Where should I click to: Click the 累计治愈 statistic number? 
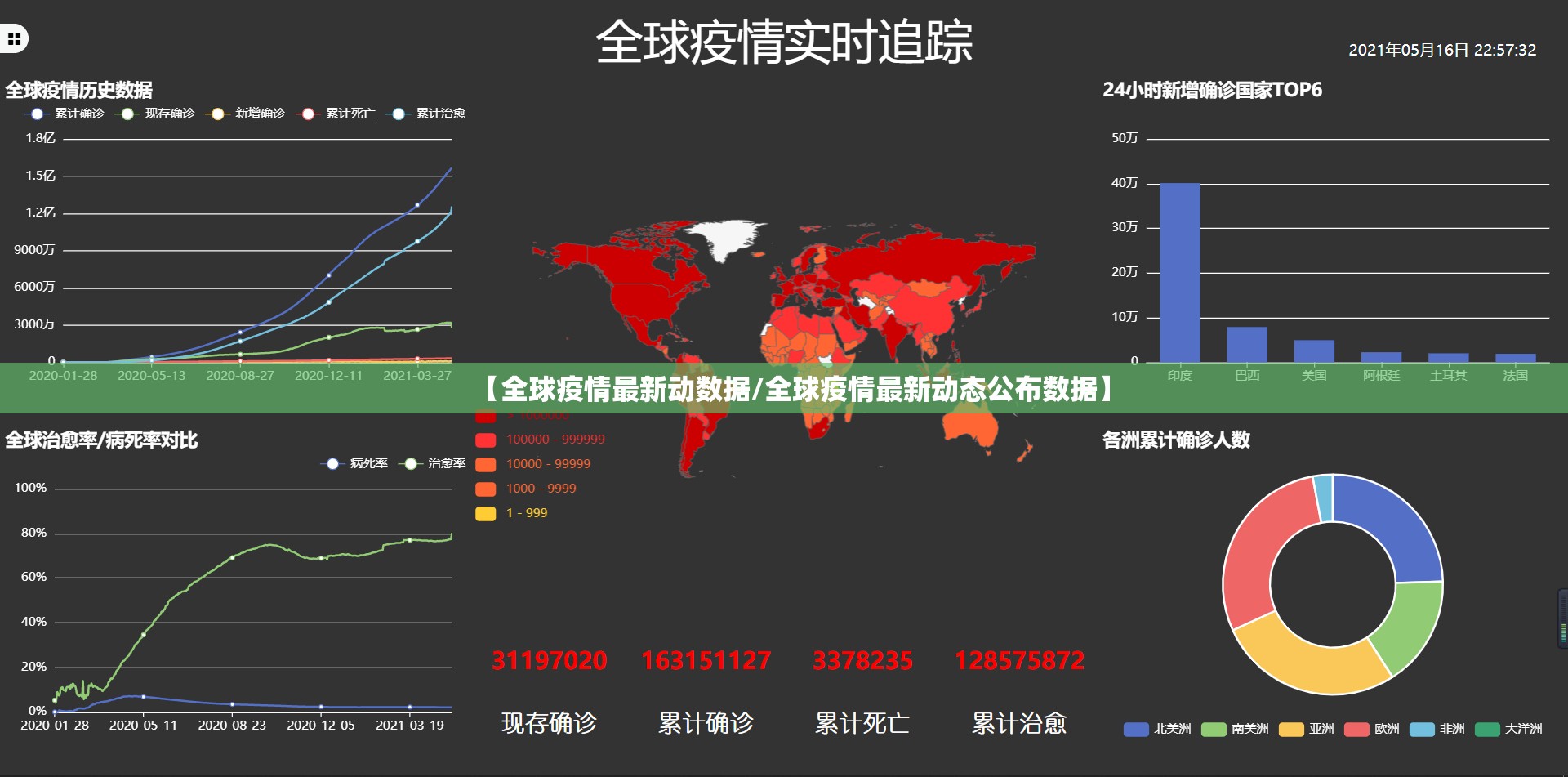coord(1020,660)
